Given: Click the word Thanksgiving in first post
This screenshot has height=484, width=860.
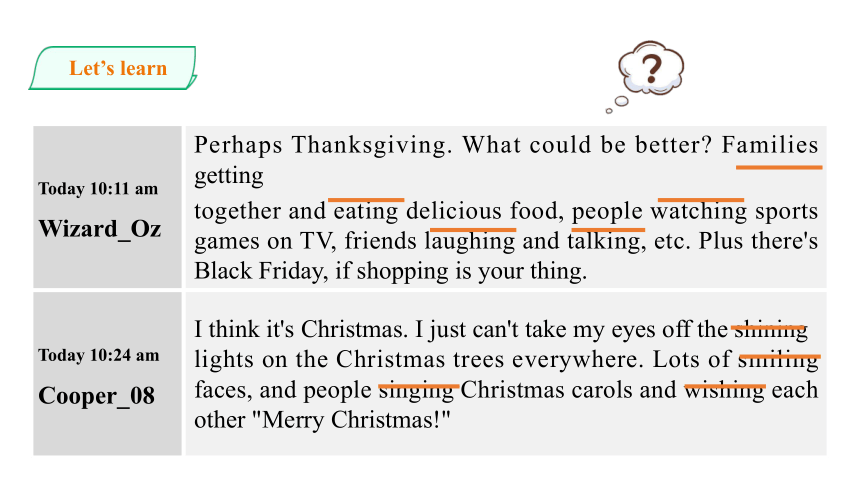Looking at the screenshot, I should point(372,145).
